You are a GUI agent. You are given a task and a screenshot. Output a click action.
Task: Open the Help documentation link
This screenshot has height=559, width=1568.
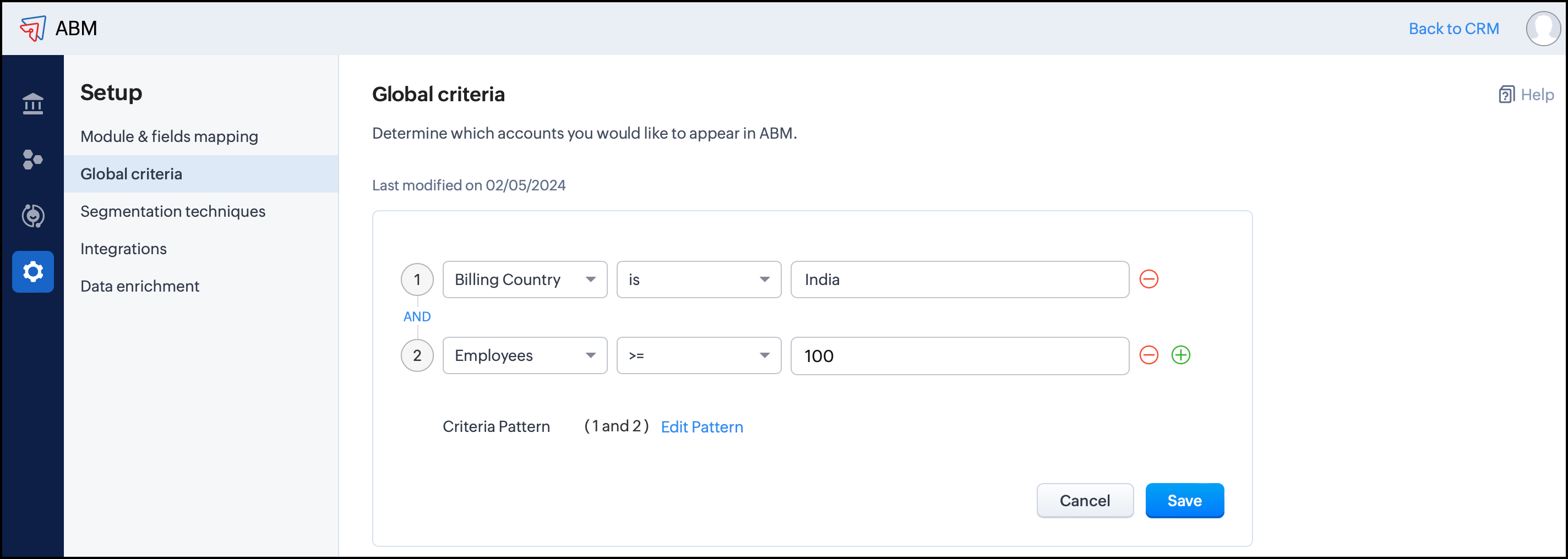click(x=1526, y=95)
